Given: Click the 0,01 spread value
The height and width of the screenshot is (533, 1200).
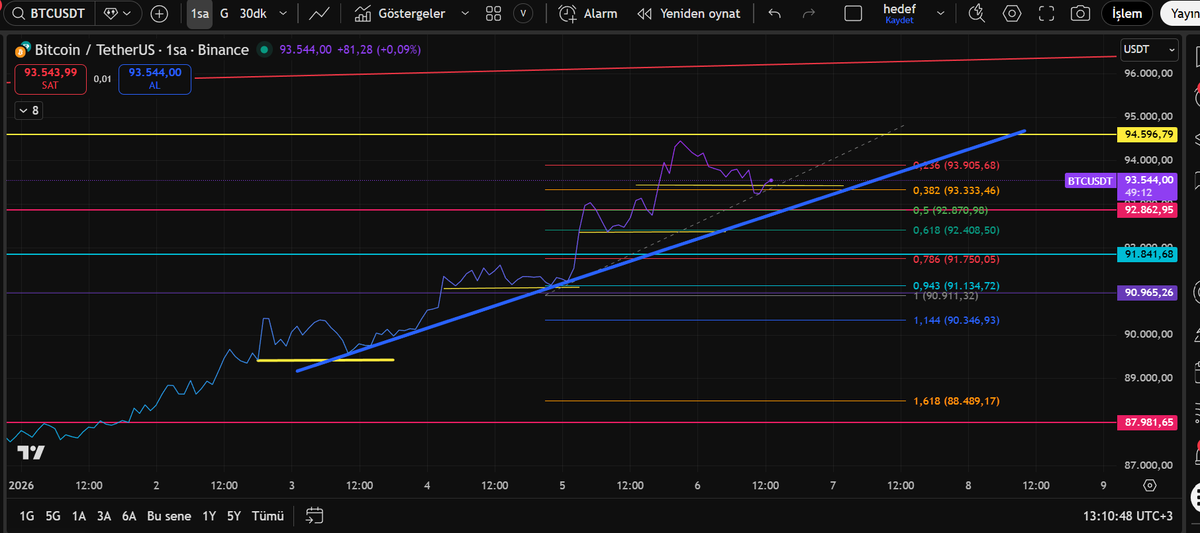Looking at the screenshot, I should (102, 78).
